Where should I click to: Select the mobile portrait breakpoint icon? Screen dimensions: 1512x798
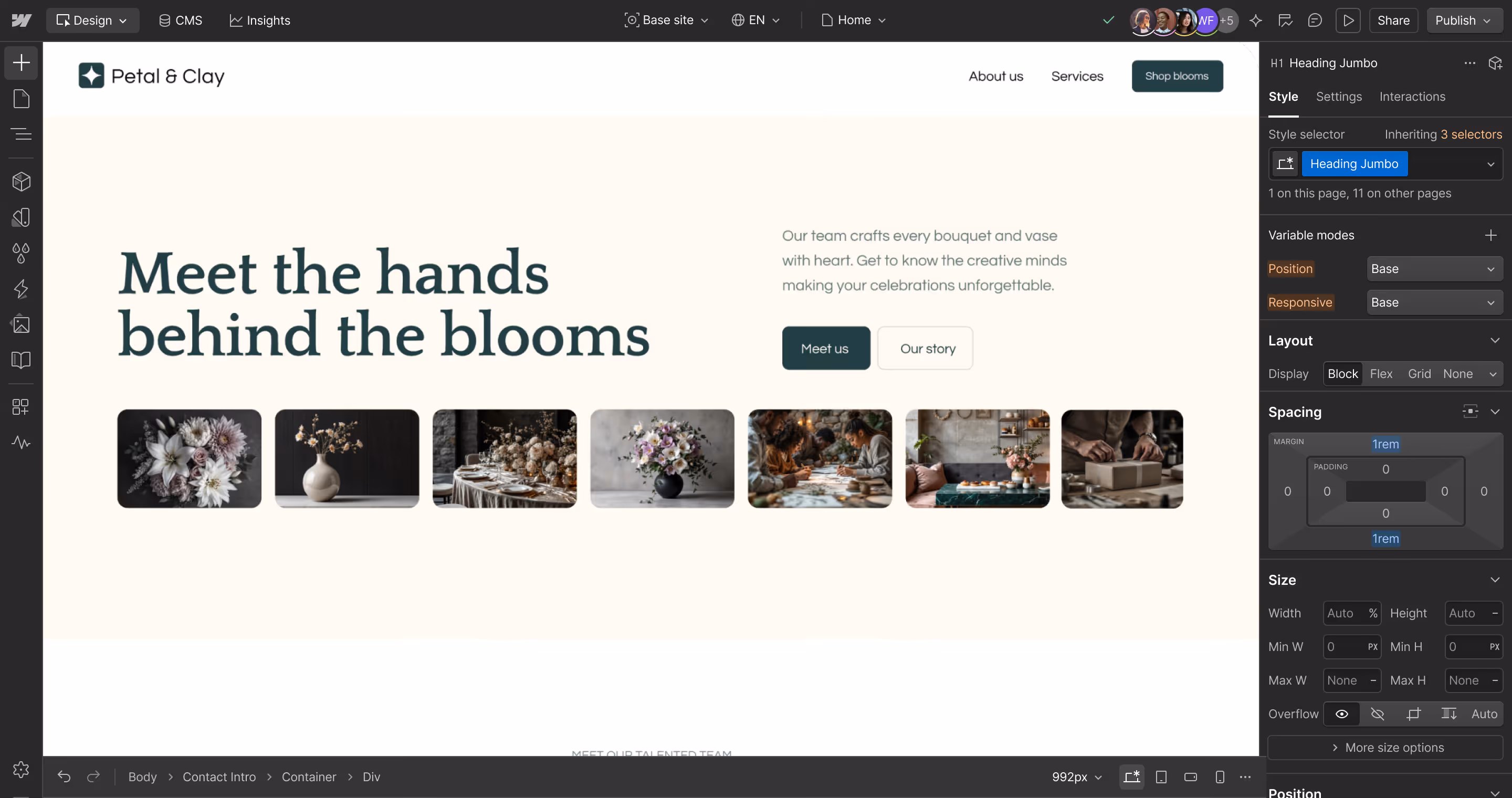1220,777
